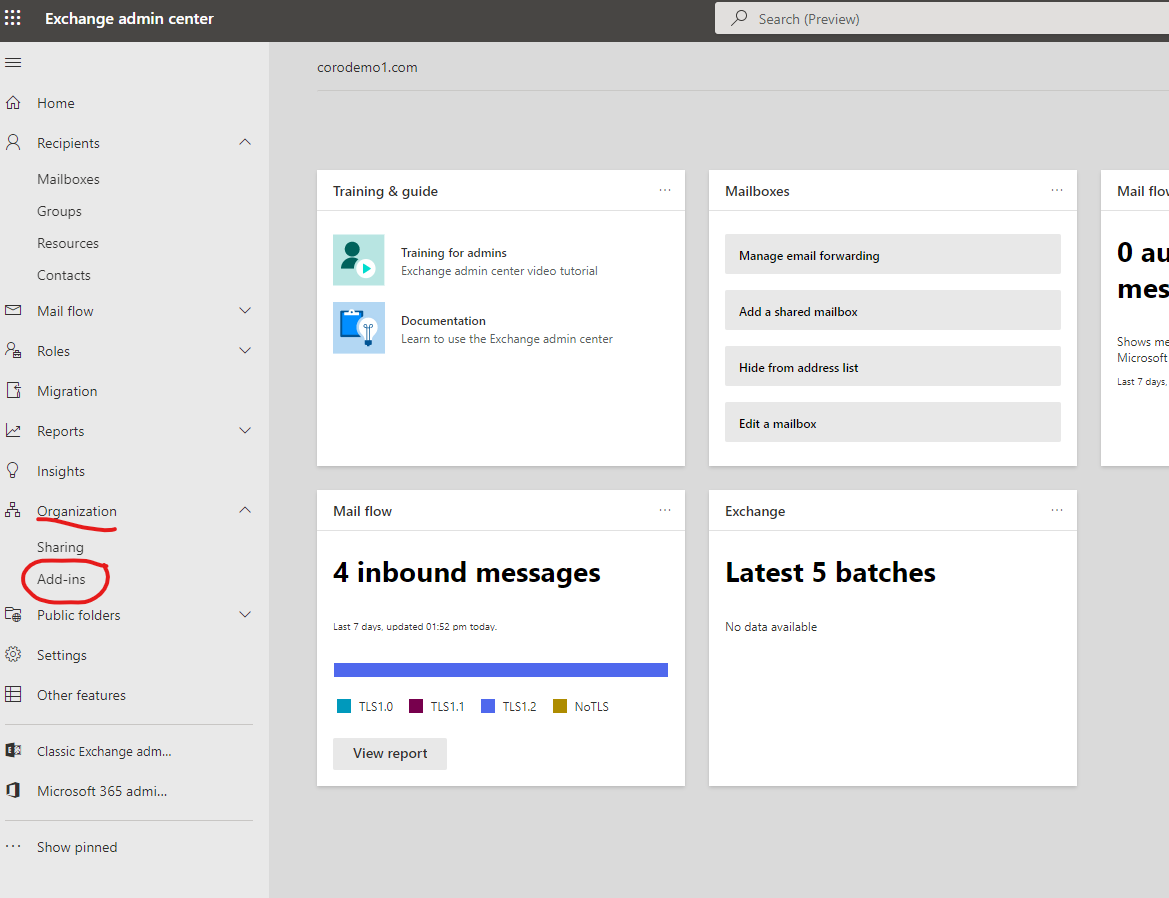
Task: Click the Home house icon
Action: click(13, 103)
